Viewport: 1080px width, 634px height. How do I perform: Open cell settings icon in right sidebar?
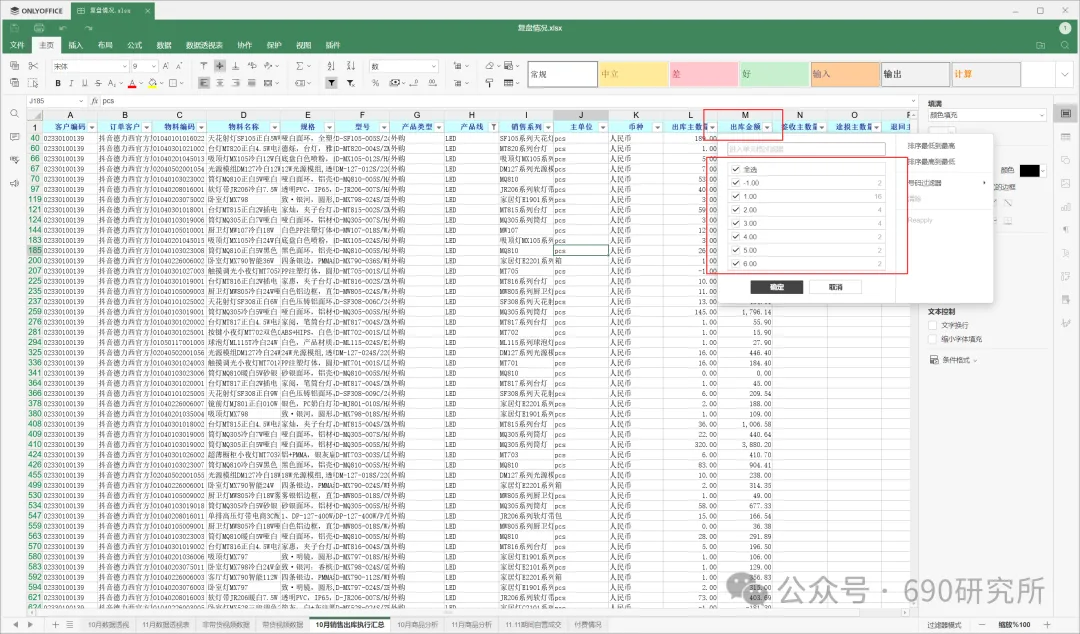click(1066, 114)
